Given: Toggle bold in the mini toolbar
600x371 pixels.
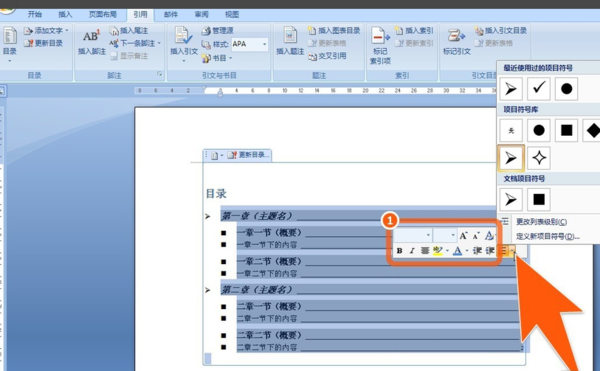Looking at the screenshot, I should [399, 251].
